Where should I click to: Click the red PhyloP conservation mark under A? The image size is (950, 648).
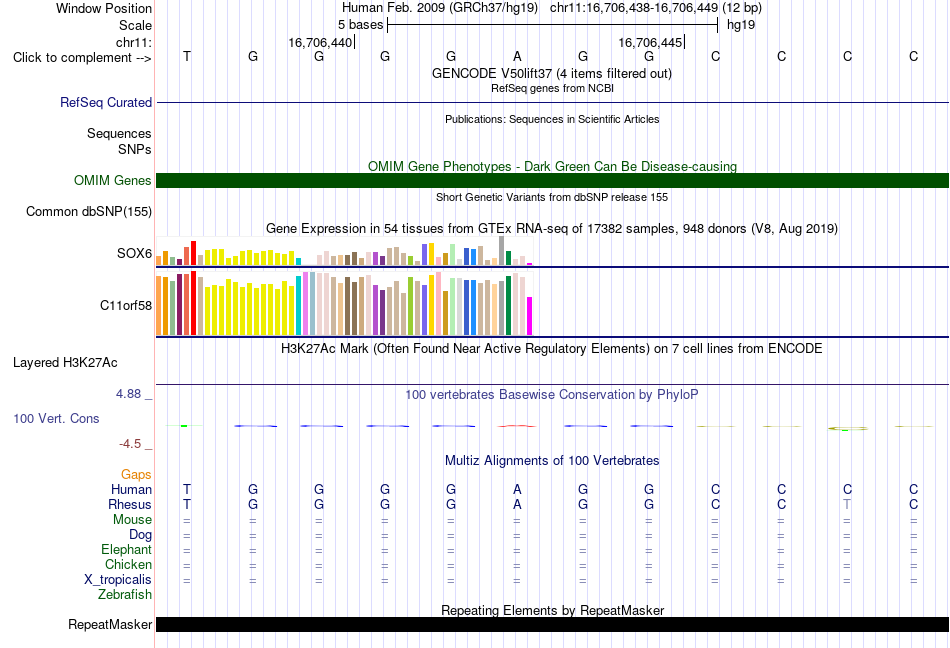(x=517, y=426)
